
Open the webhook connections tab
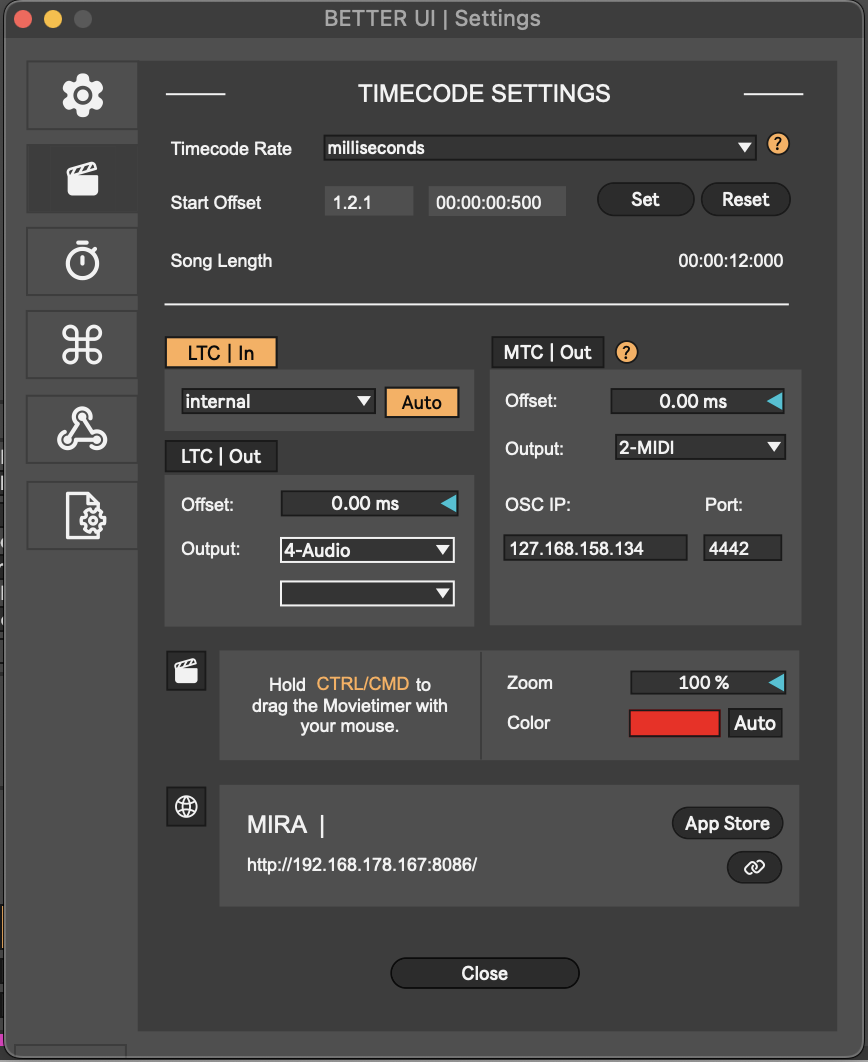[x=82, y=429]
